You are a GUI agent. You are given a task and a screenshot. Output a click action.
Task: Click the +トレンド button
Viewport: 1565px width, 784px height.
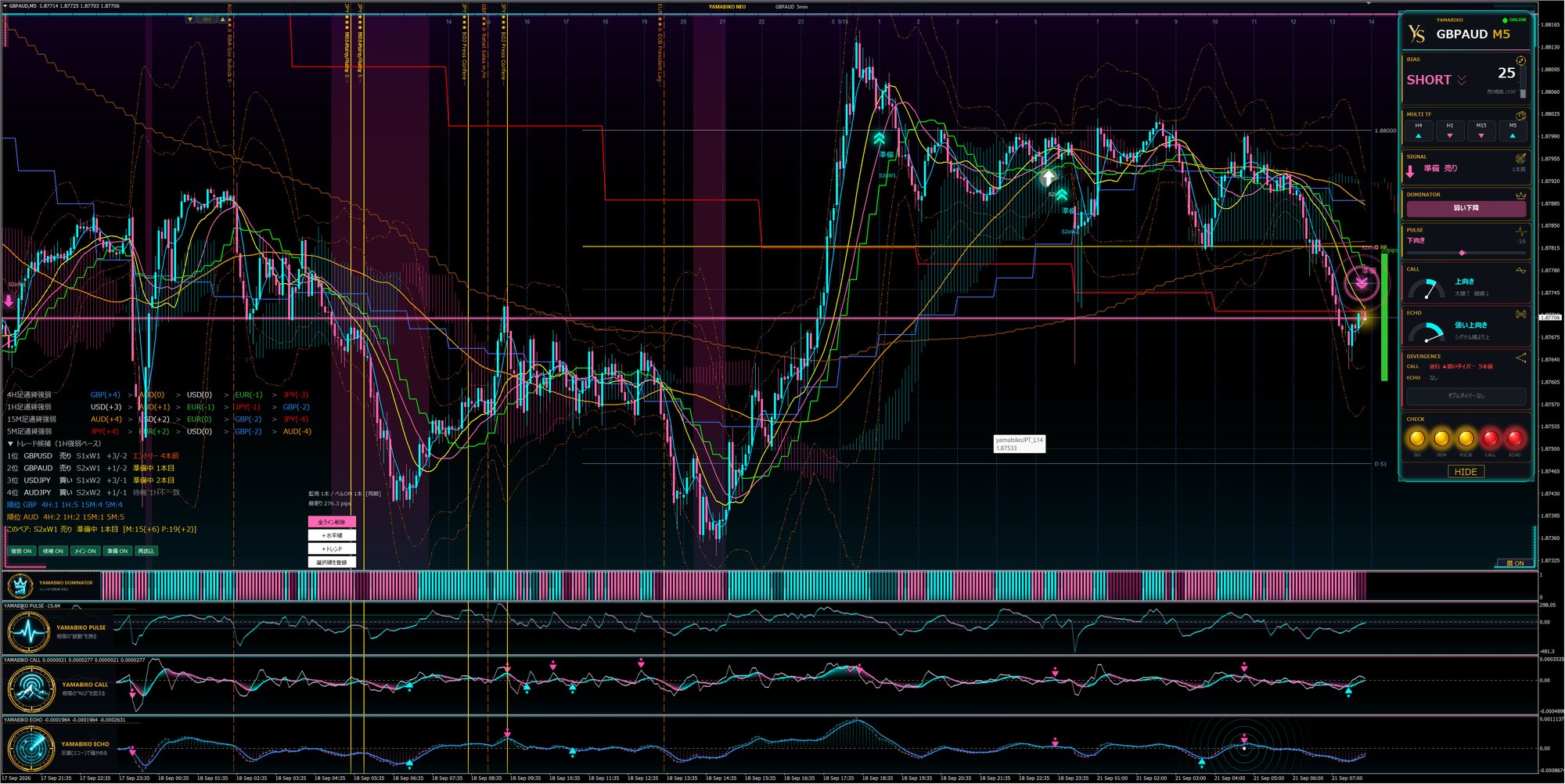332,548
